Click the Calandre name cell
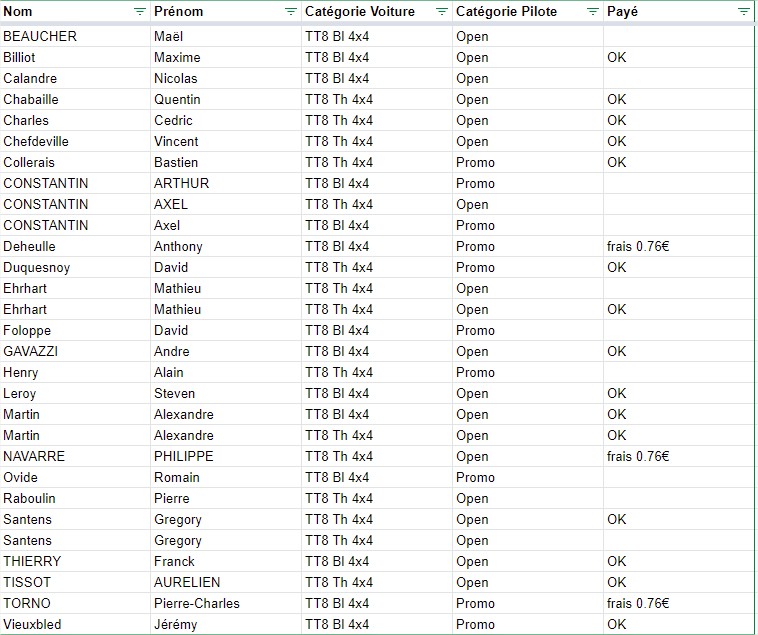 (75, 78)
